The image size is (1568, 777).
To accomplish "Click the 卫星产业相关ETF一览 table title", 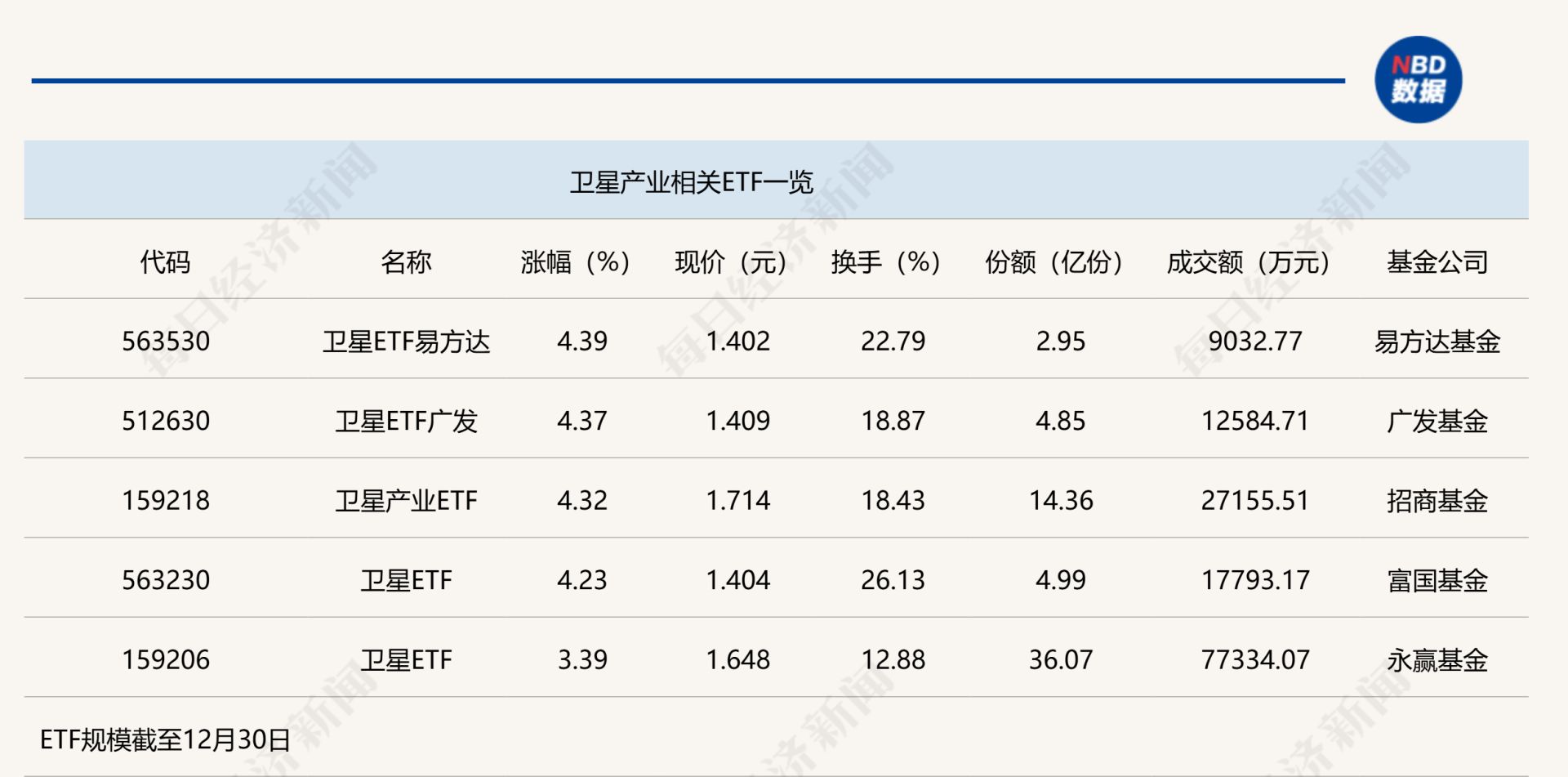I will (x=691, y=181).
